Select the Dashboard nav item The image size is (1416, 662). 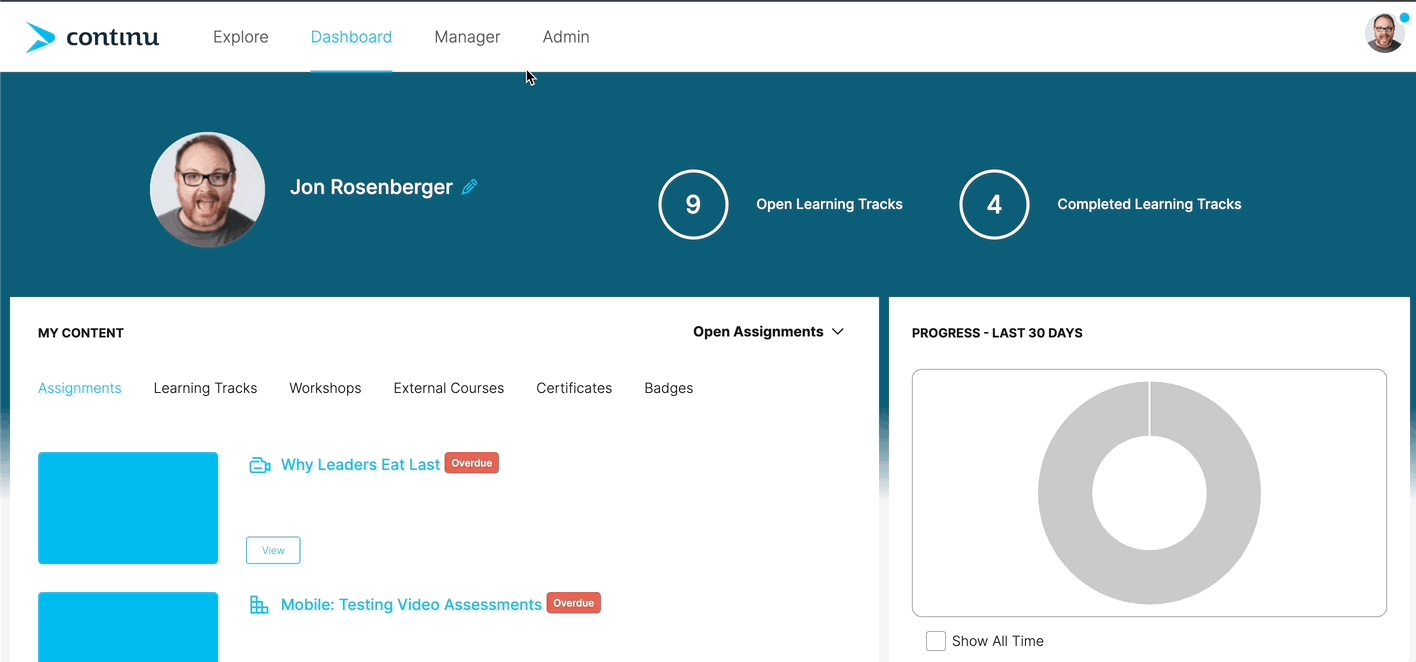pyautogui.click(x=351, y=37)
